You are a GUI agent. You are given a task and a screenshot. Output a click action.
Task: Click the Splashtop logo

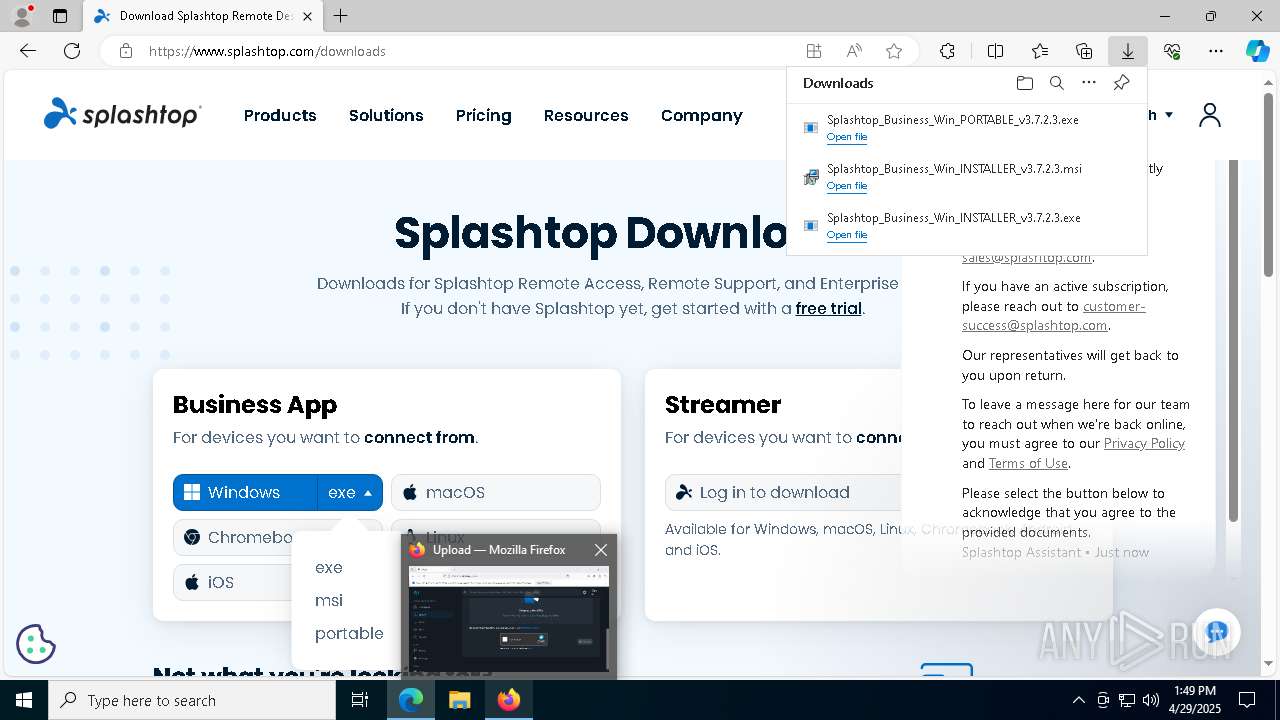click(122, 114)
